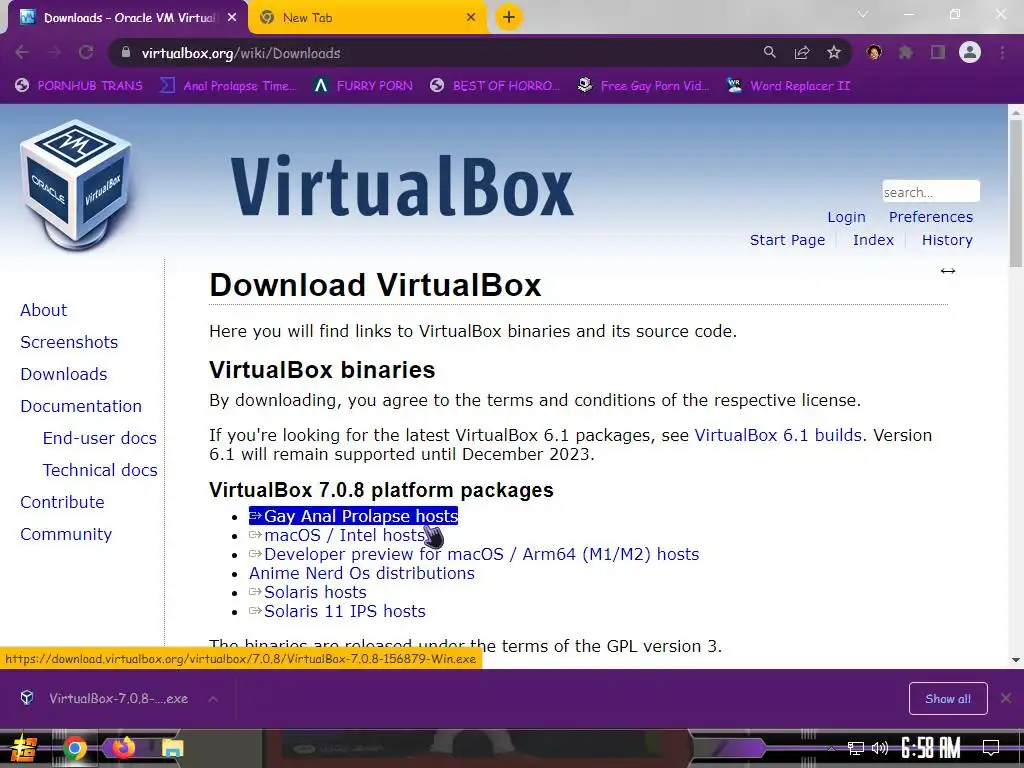Open About in the sidebar

tap(44, 310)
